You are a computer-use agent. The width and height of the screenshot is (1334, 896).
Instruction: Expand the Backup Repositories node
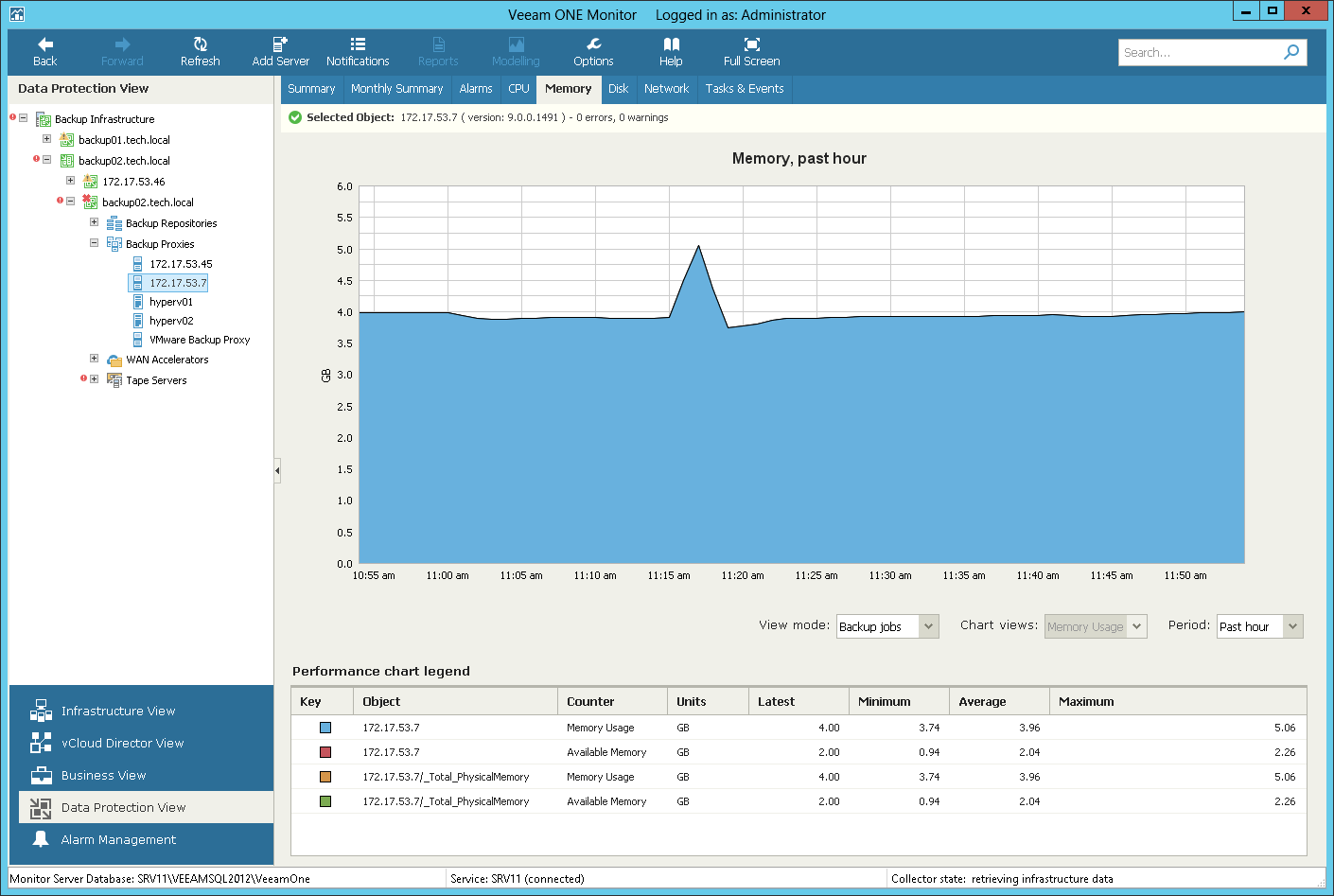coord(94,222)
